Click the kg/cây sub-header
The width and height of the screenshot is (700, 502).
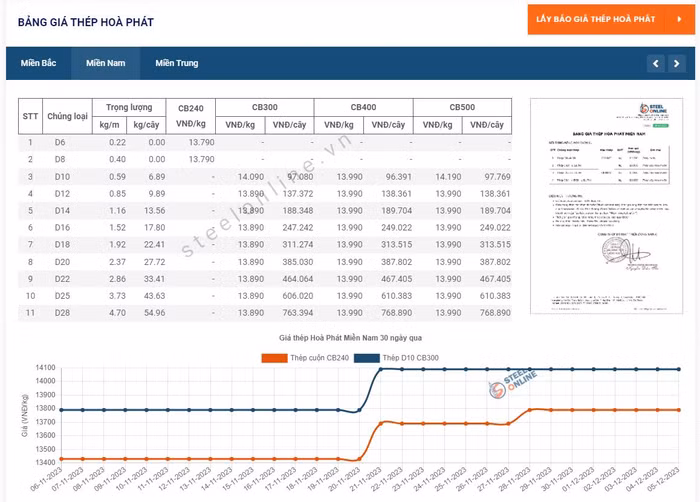[x=146, y=125]
